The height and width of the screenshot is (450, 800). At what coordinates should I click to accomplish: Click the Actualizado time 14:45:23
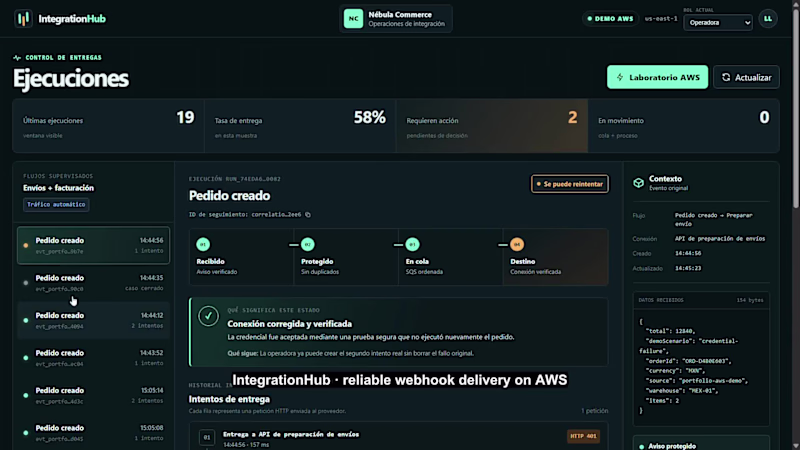(x=688, y=268)
